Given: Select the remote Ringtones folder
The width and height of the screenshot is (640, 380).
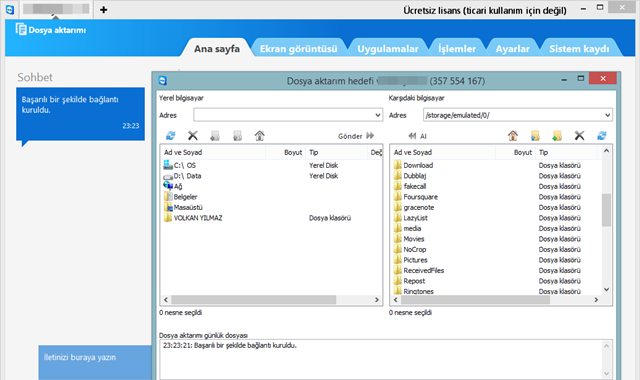Looking at the screenshot, I should 414,291.
